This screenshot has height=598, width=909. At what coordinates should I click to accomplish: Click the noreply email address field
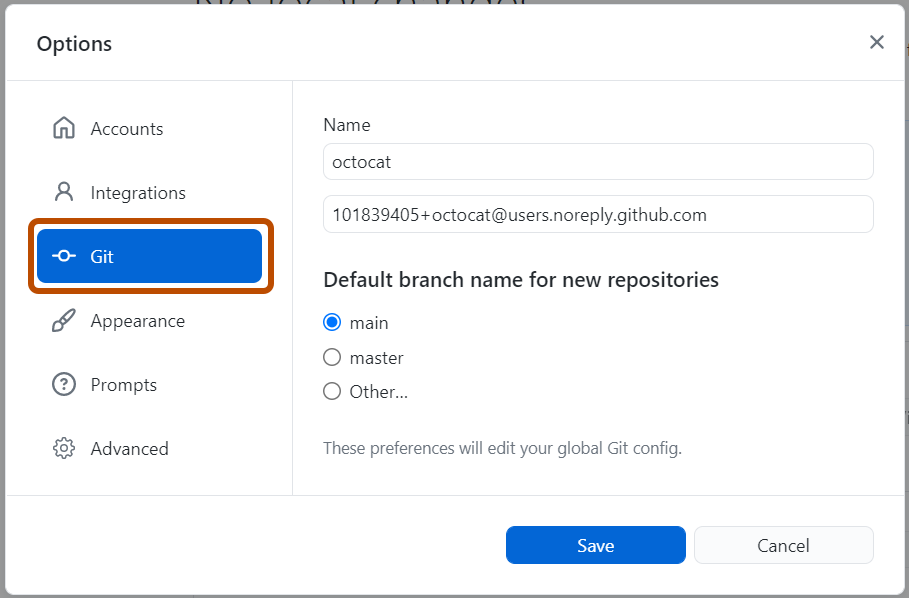(597, 213)
